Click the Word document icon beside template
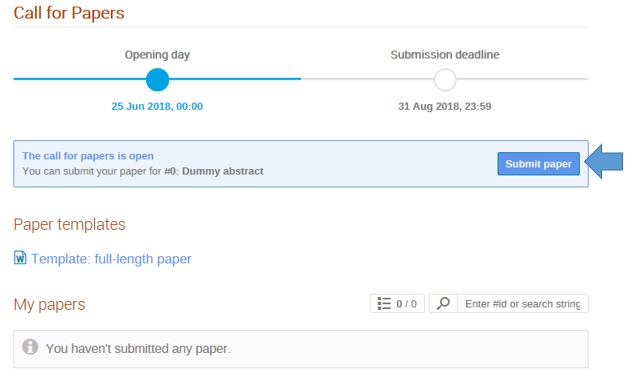This screenshot has height=379, width=633. click(x=20, y=258)
